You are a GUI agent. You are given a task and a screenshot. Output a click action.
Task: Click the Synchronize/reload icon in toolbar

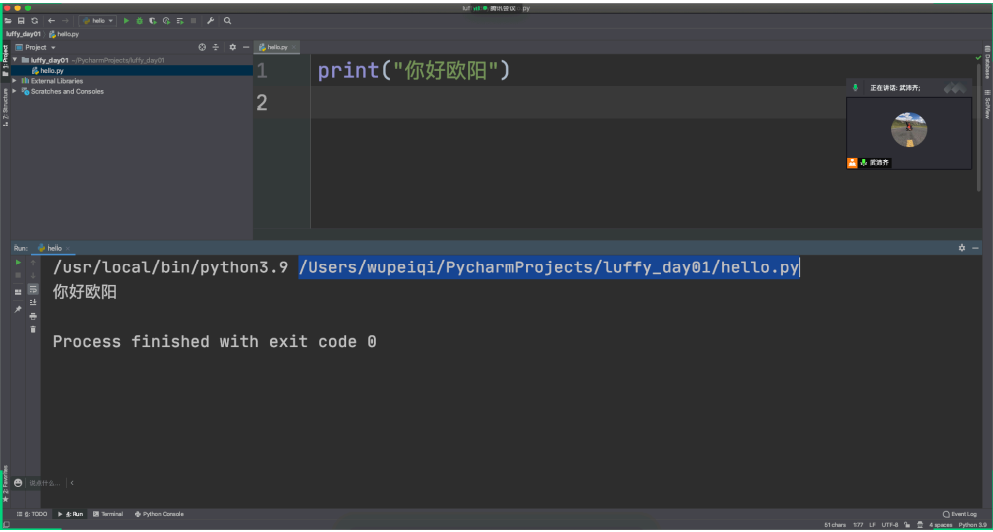(35, 21)
